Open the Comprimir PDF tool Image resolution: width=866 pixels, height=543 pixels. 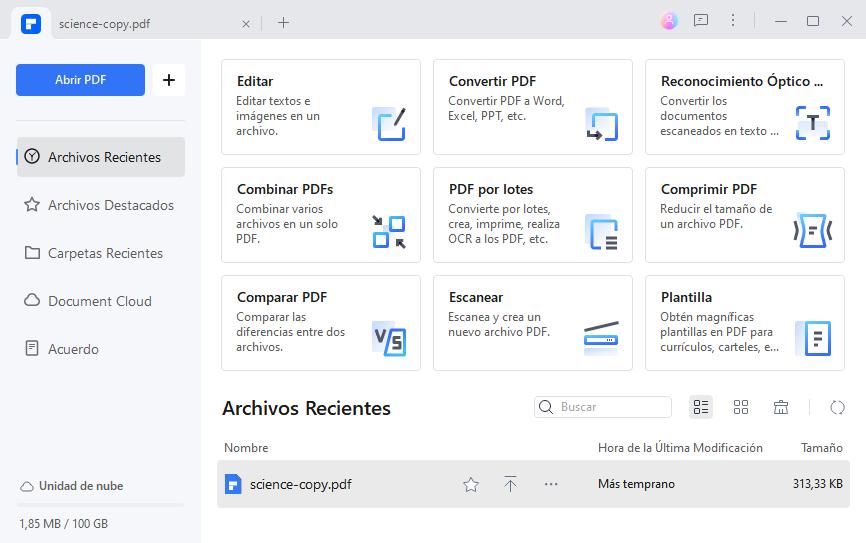click(x=744, y=214)
